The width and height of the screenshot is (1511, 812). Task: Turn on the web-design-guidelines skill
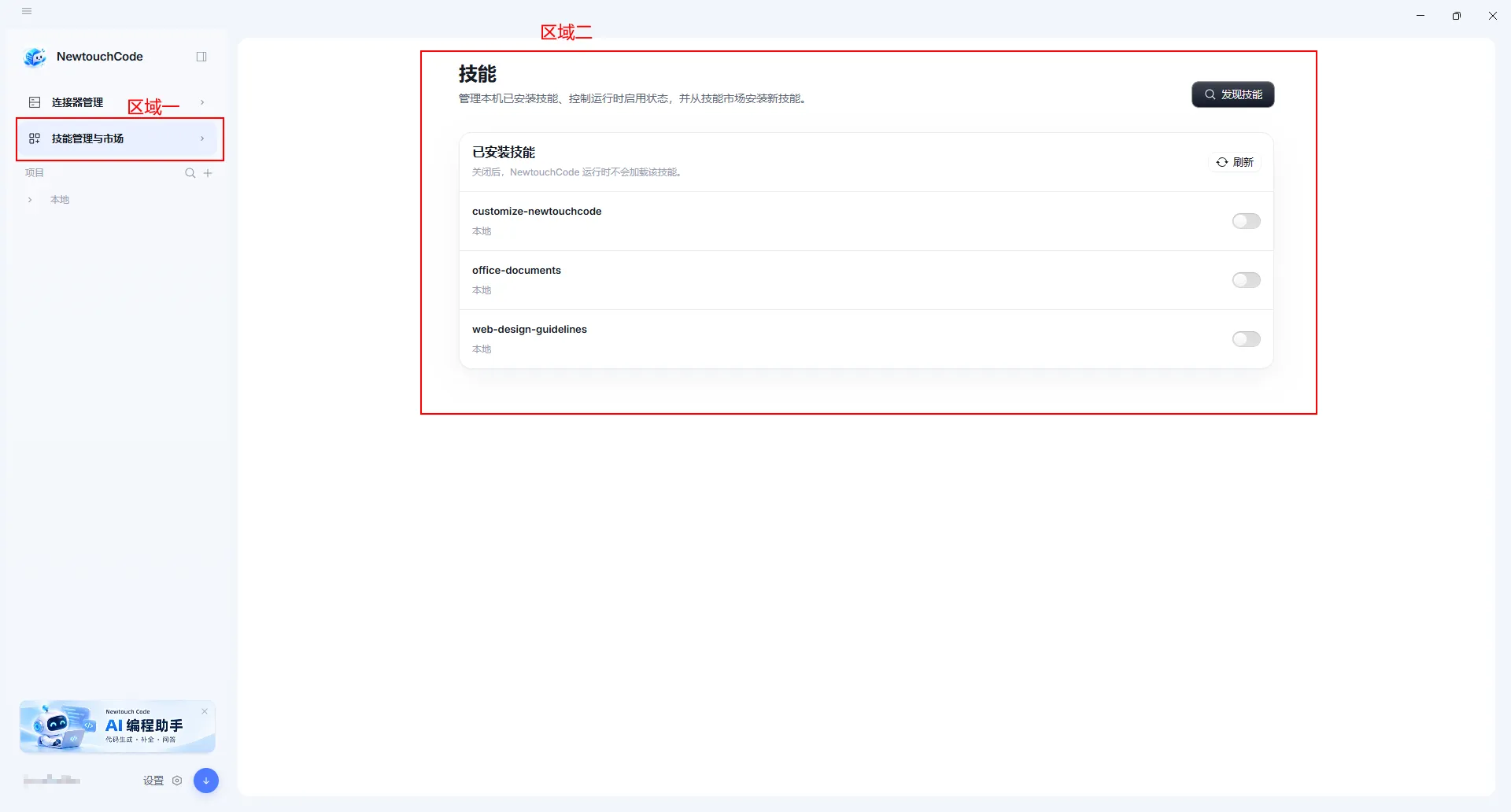[1247, 339]
